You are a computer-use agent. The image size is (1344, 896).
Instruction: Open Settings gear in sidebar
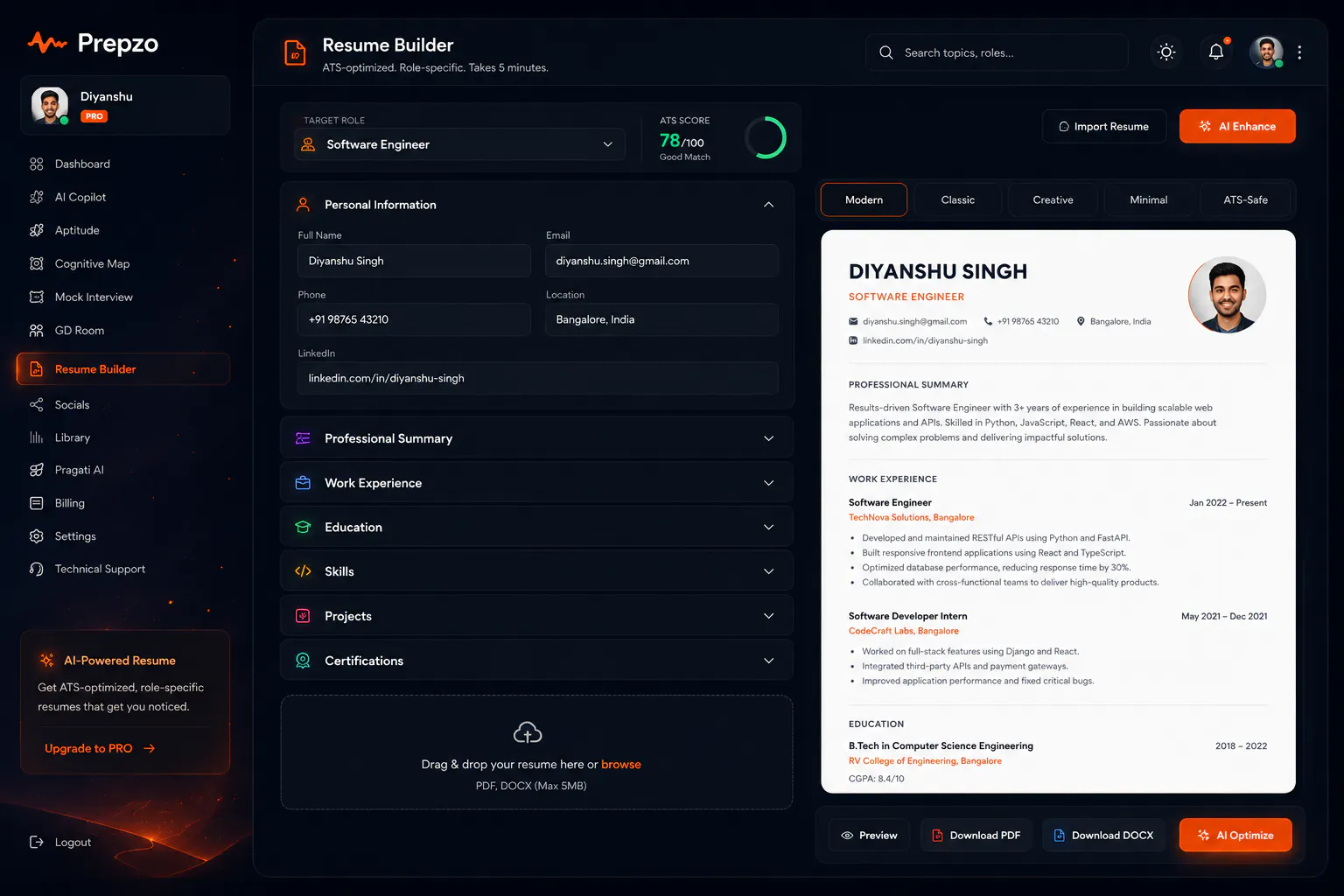click(x=36, y=536)
